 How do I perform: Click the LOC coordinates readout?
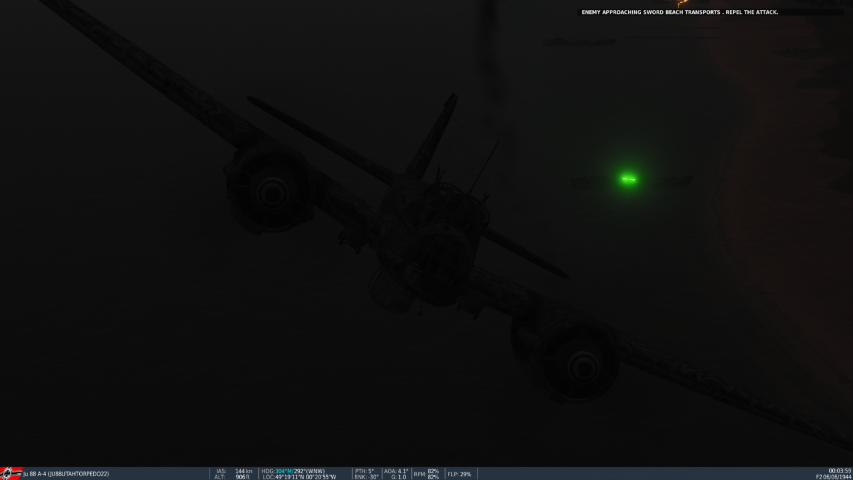coord(299,477)
